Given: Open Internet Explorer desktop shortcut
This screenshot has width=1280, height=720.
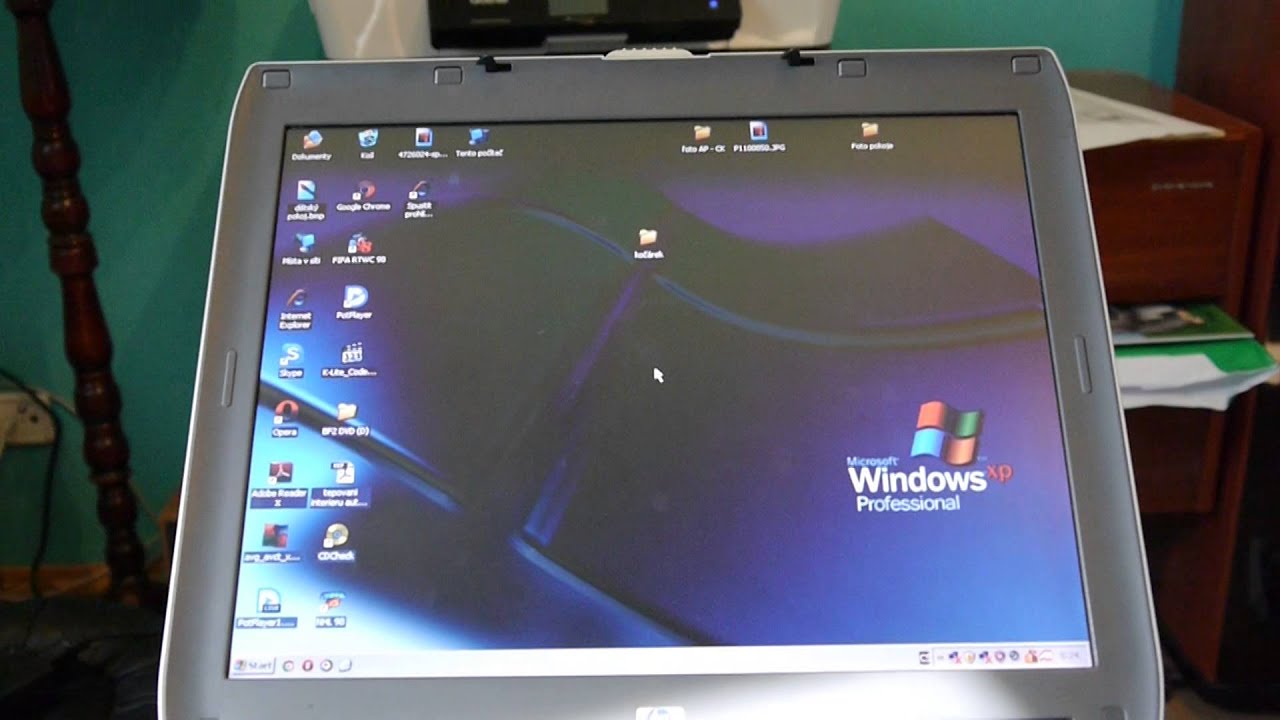Looking at the screenshot, I should (295, 308).
